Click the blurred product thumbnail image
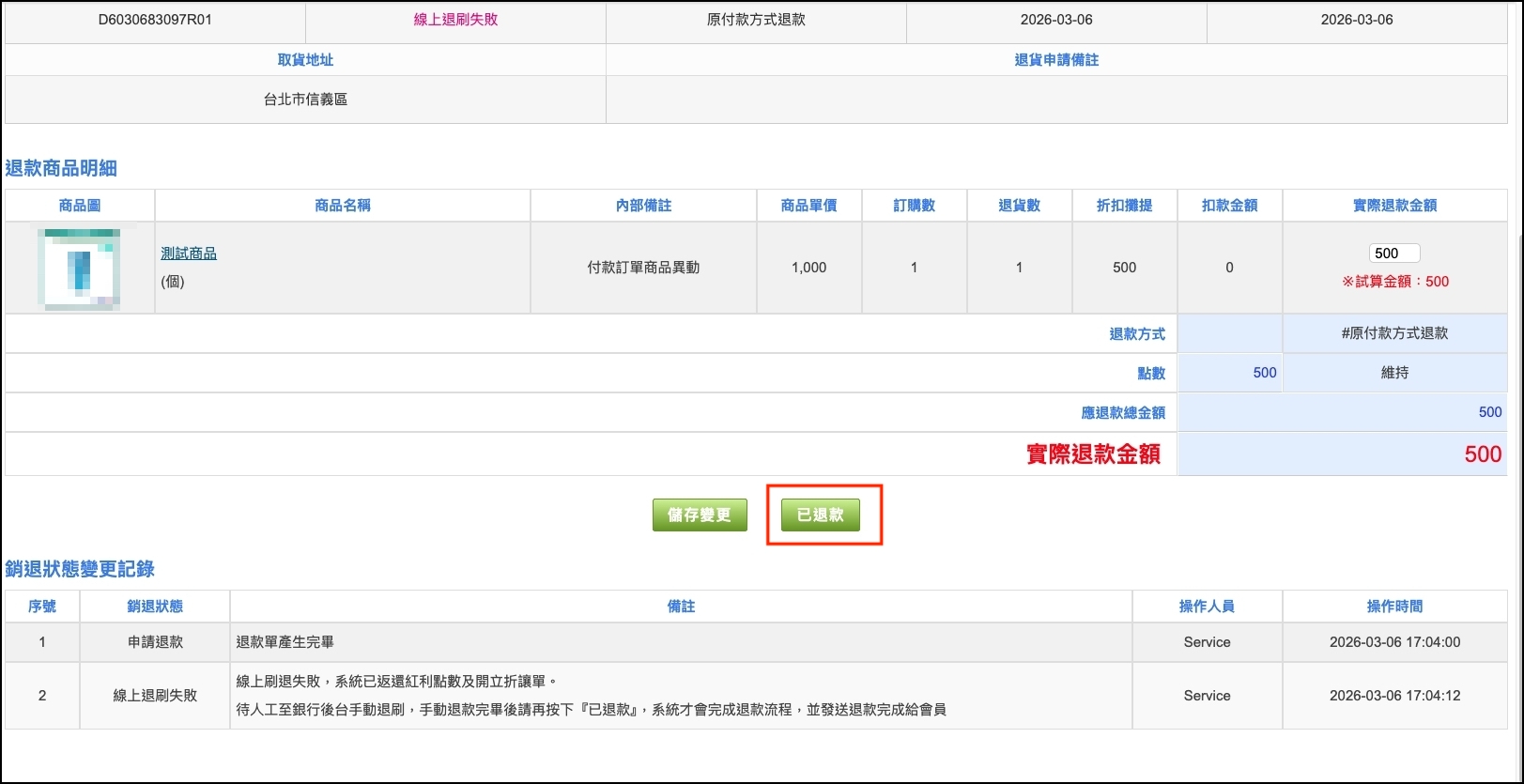 80,269
